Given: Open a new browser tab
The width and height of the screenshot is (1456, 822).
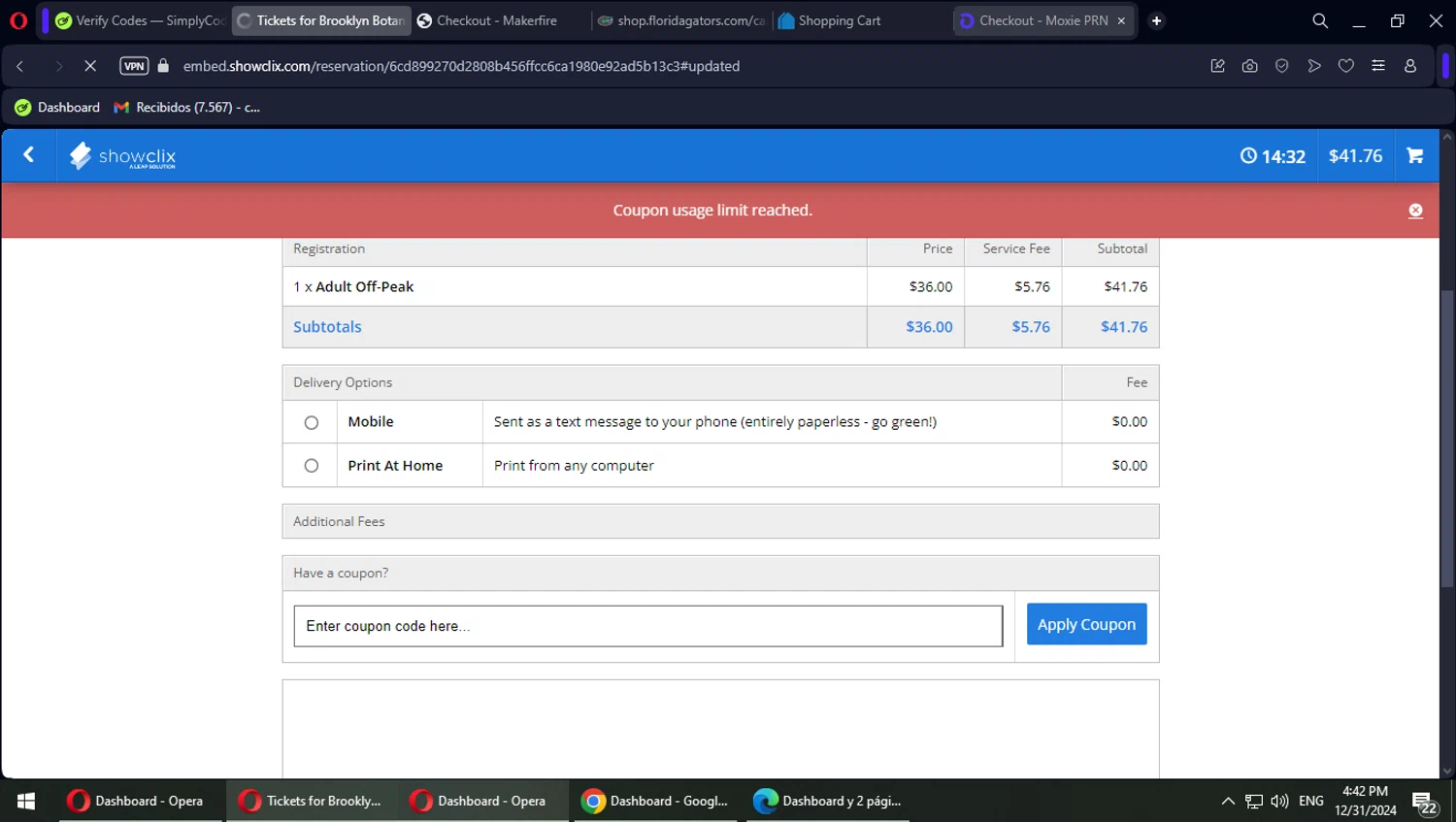Looking at the screenshot, I should click(1156, 20).
